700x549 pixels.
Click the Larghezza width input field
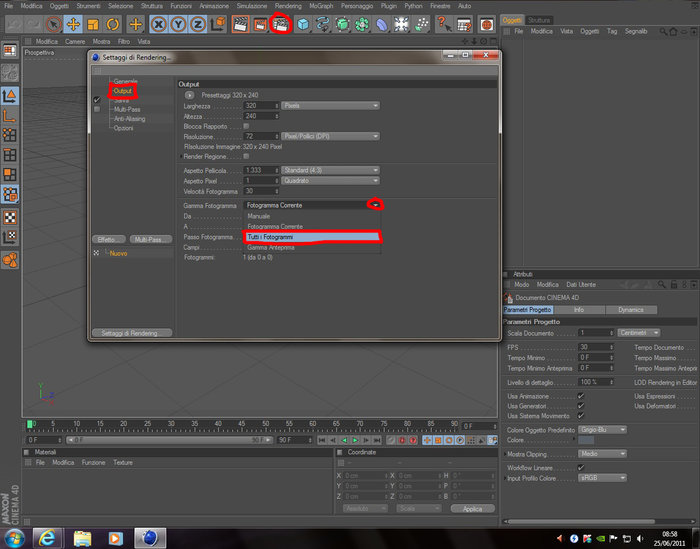[261, 106]
